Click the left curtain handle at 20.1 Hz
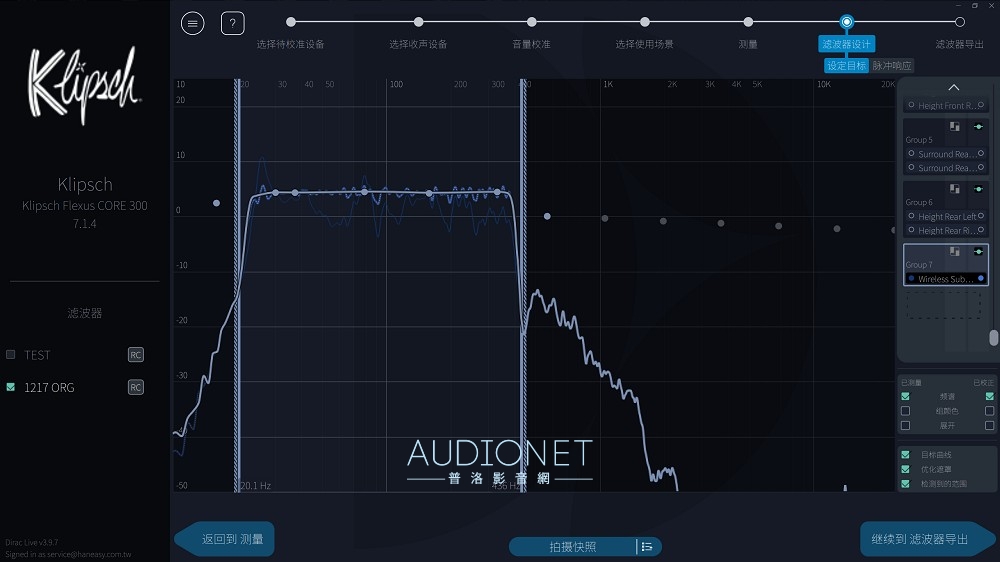Viewport: 1000px width, 562px height. pos(237,285)
